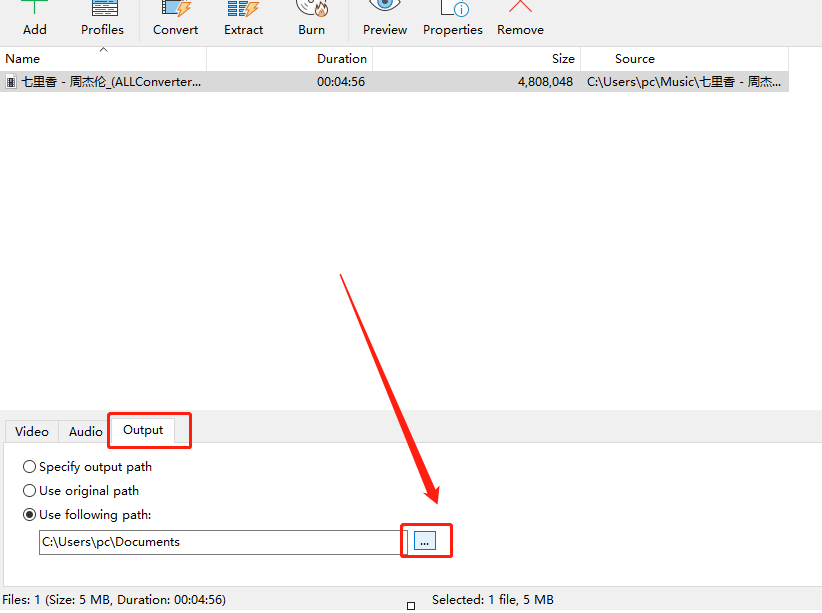
Task: Remove the selected file using Remove
Action: [x=520, y=19]
